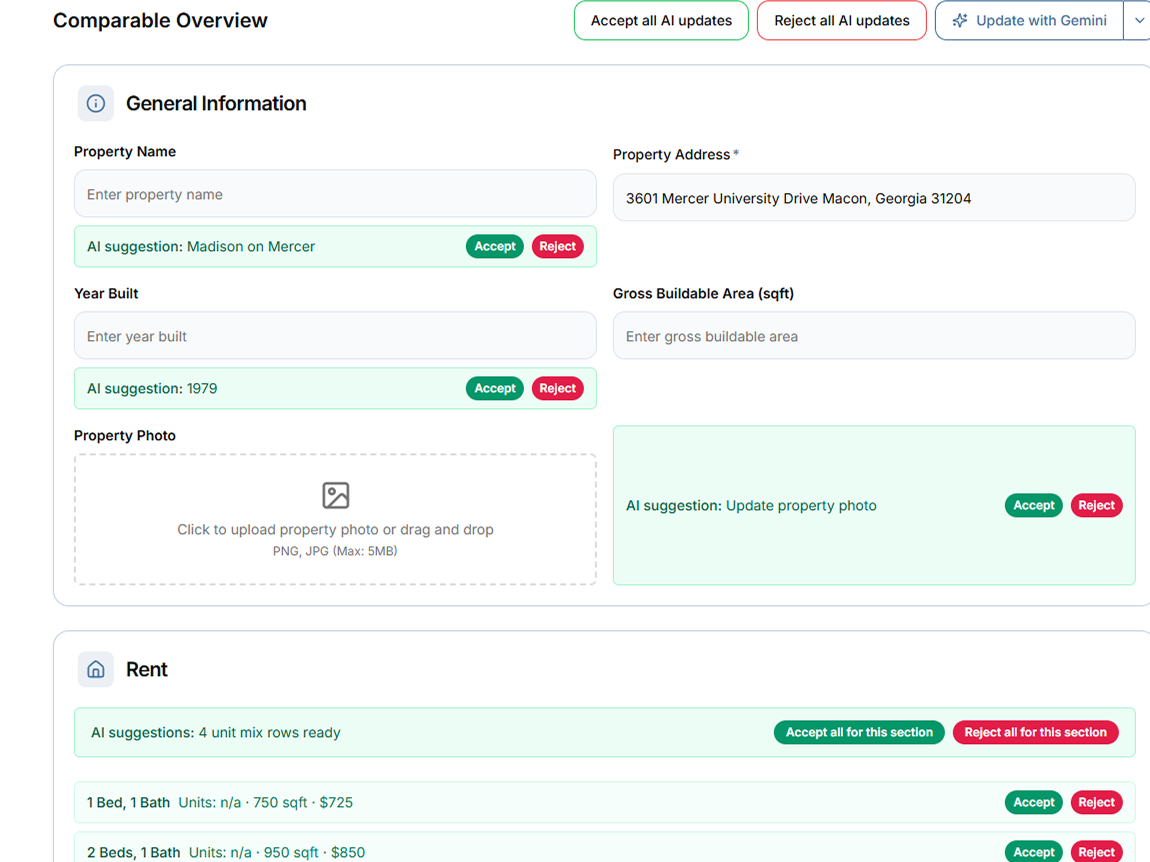Accept the 1979 year built suggestion

(x=494, y=388)
